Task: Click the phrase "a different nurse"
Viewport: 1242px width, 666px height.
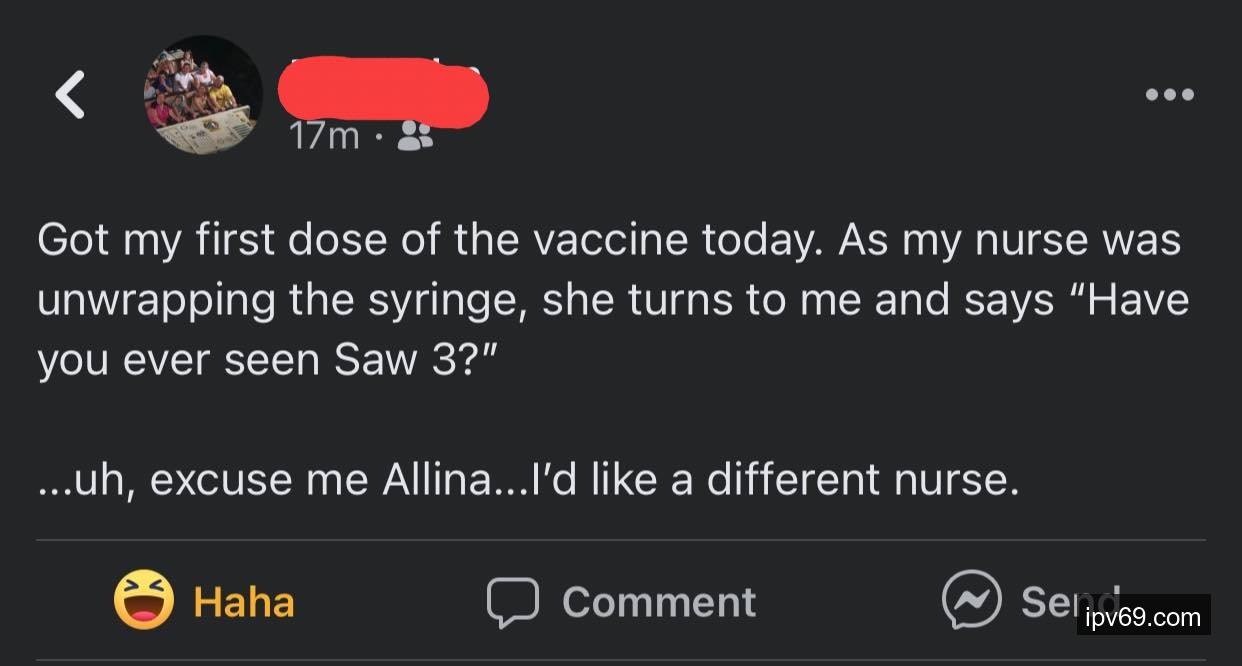Action: (844, 481)
